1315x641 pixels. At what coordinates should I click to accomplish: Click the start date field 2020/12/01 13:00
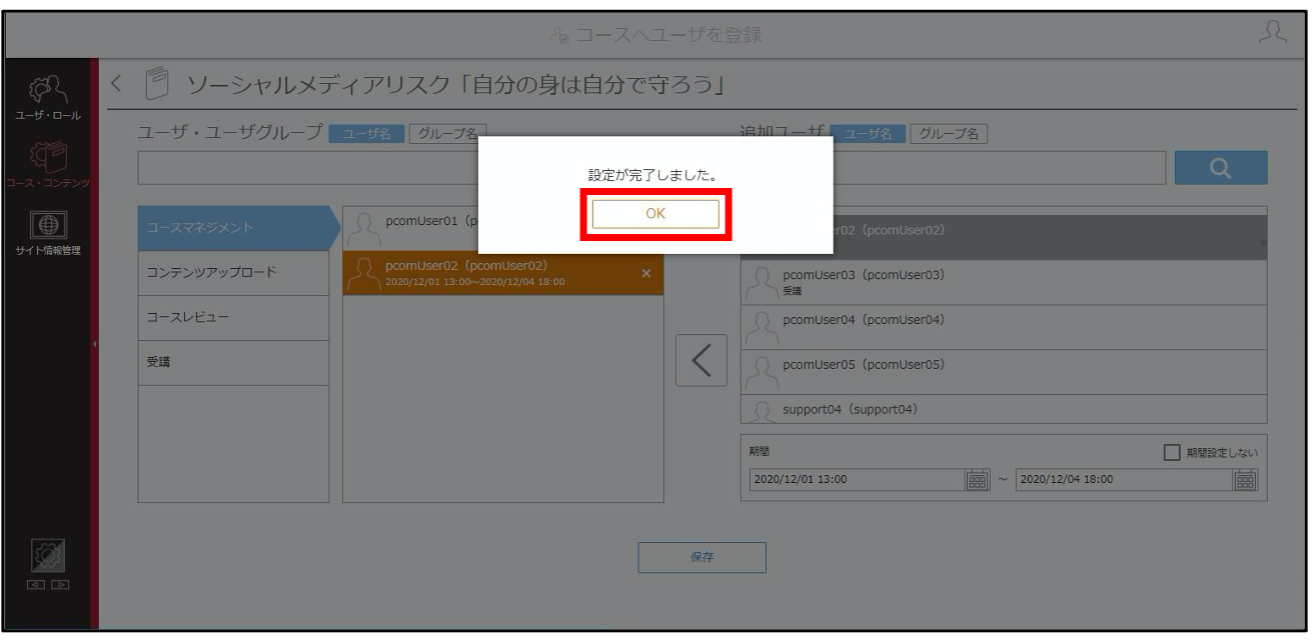[x=857, y=479]
